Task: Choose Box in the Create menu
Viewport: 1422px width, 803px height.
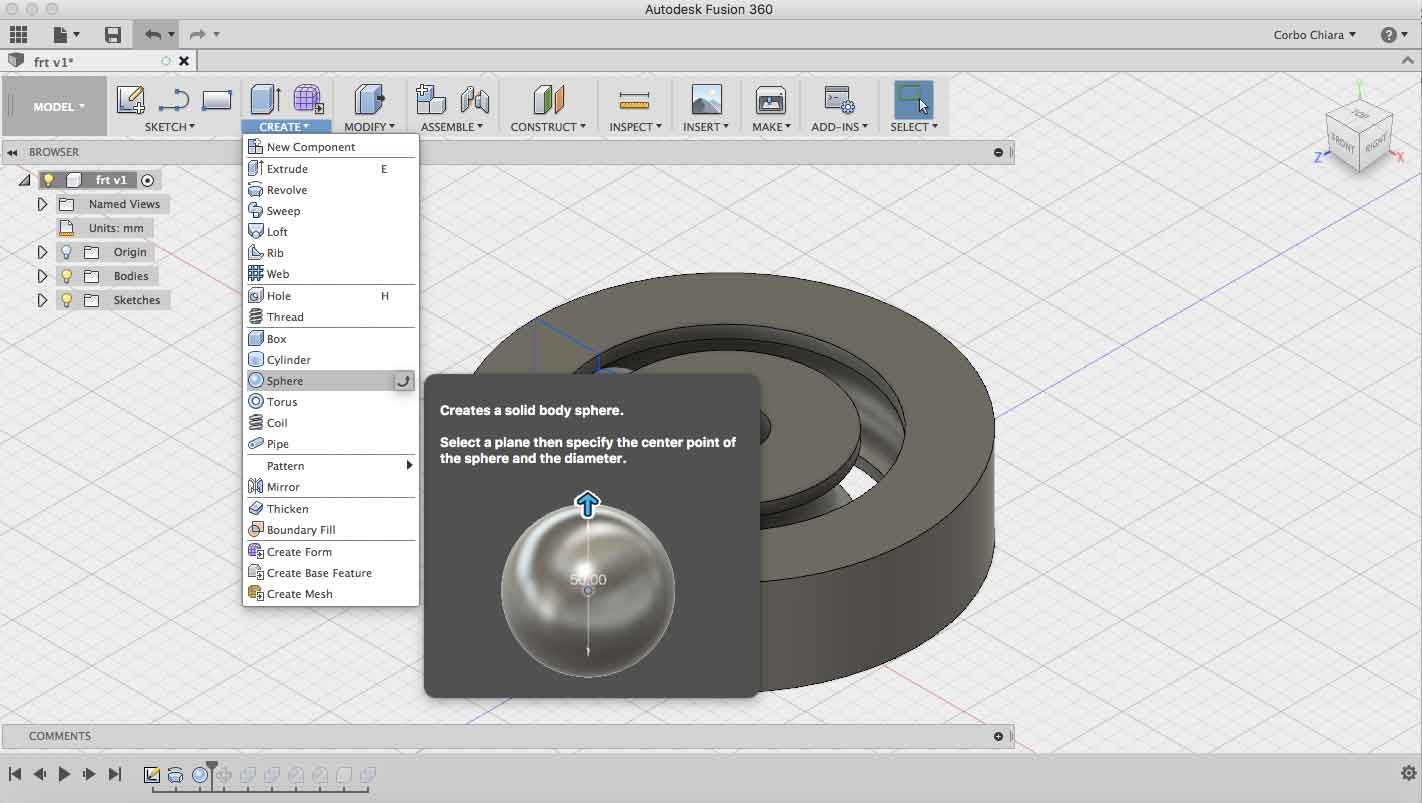Action: 331,339
